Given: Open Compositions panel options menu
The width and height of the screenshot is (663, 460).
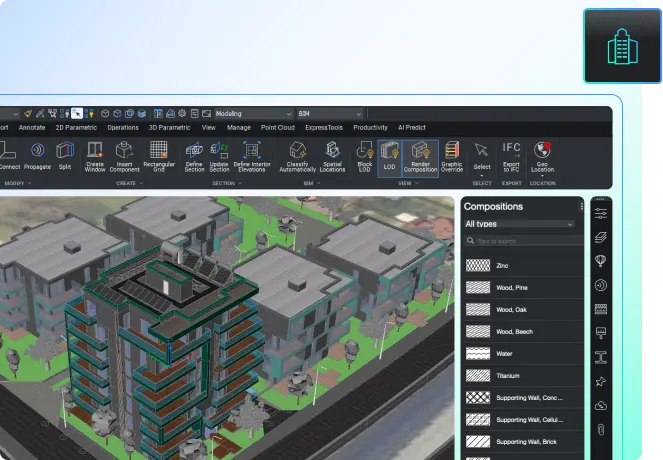Looking at the screenshot, I should 581,206.
